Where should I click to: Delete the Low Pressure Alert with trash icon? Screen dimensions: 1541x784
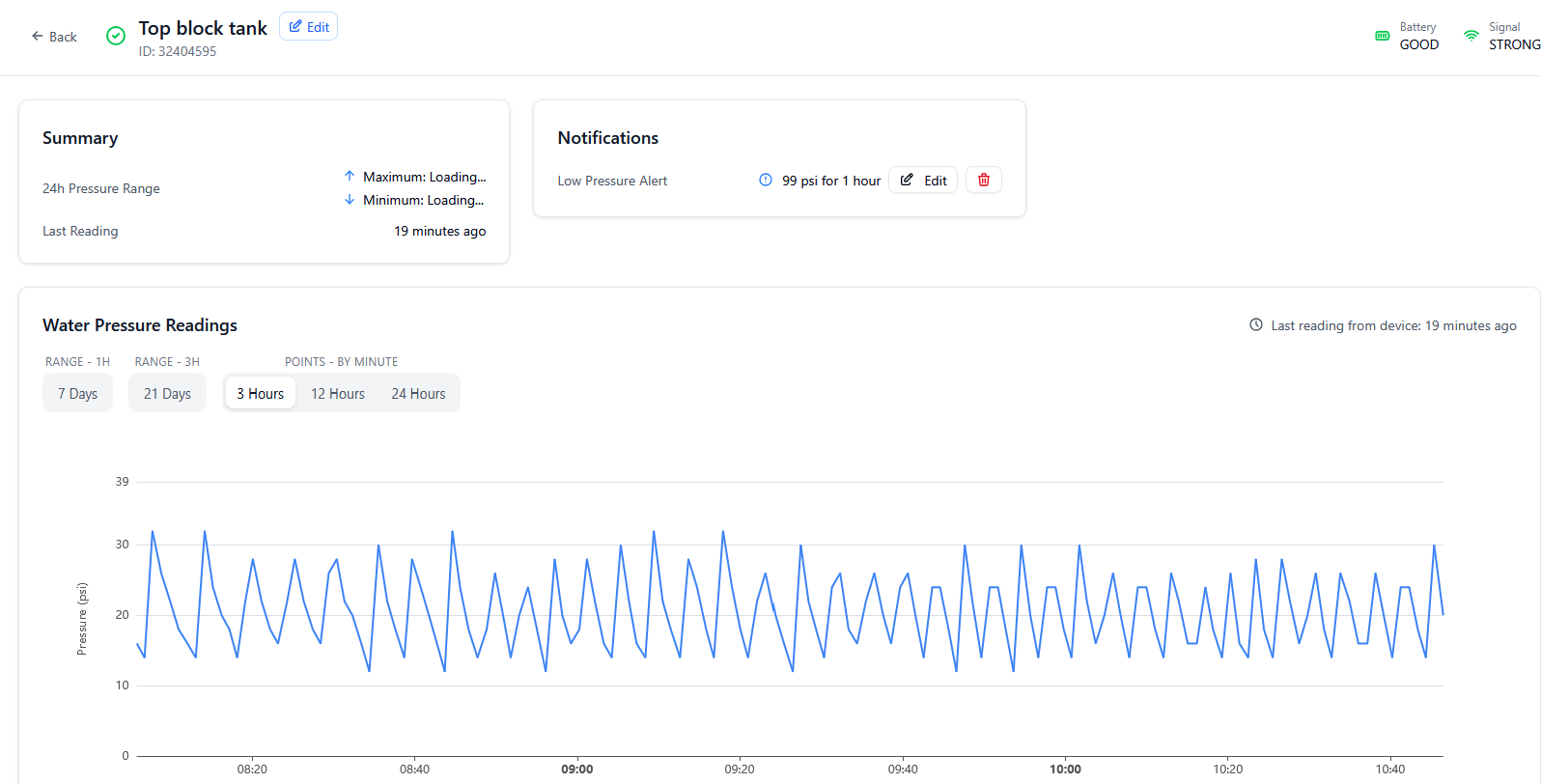(x=984, y=180)
